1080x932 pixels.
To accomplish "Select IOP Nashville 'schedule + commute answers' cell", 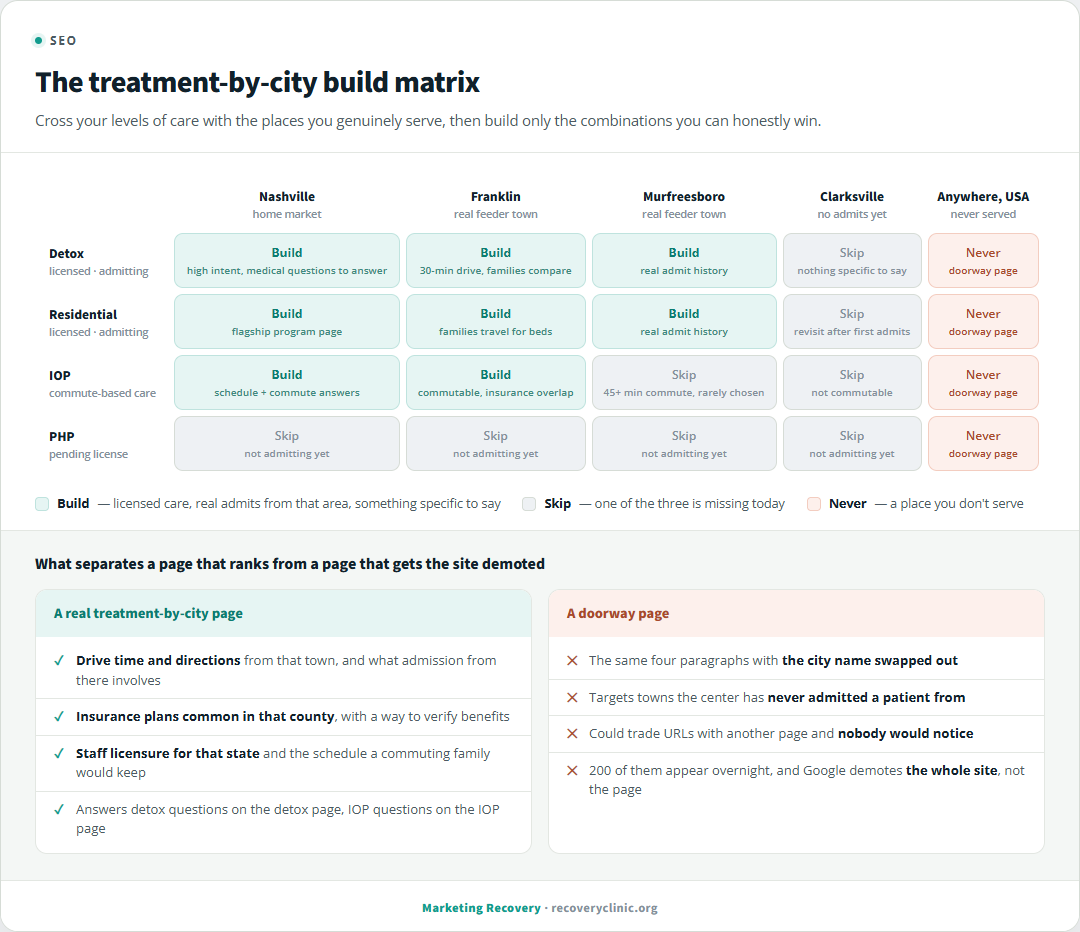I will [x=287, y=382].
